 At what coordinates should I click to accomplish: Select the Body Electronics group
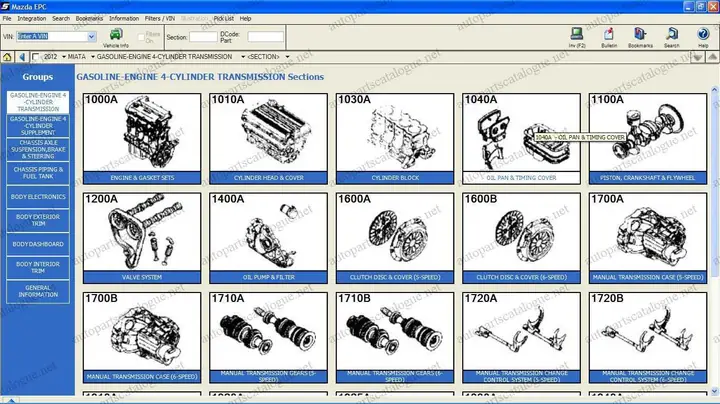[x=38, y=197]
